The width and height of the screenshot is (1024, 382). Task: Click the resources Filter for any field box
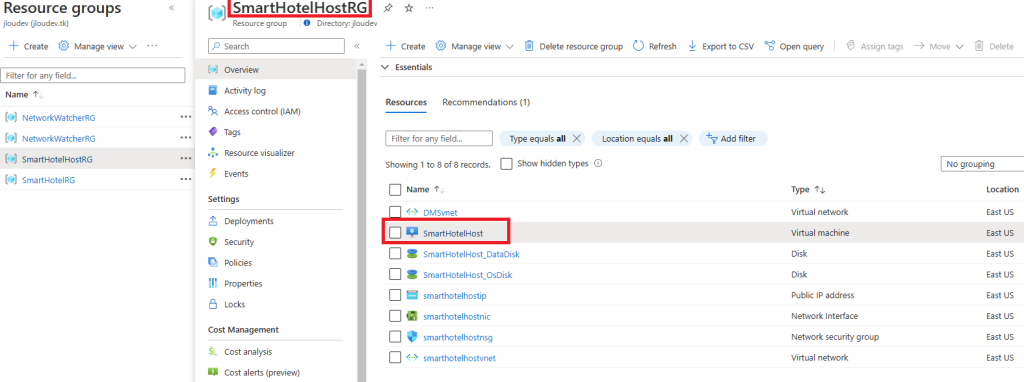point(439,138)
